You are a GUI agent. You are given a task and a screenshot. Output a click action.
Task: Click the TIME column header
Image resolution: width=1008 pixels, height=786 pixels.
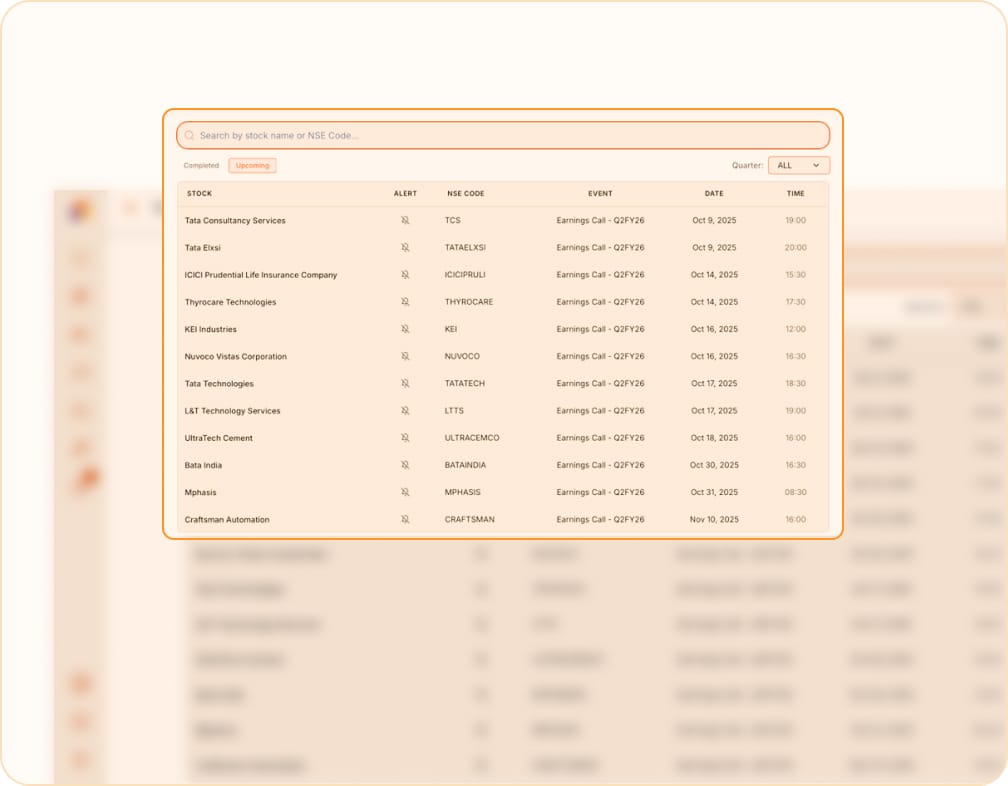[x=795, y=194]
